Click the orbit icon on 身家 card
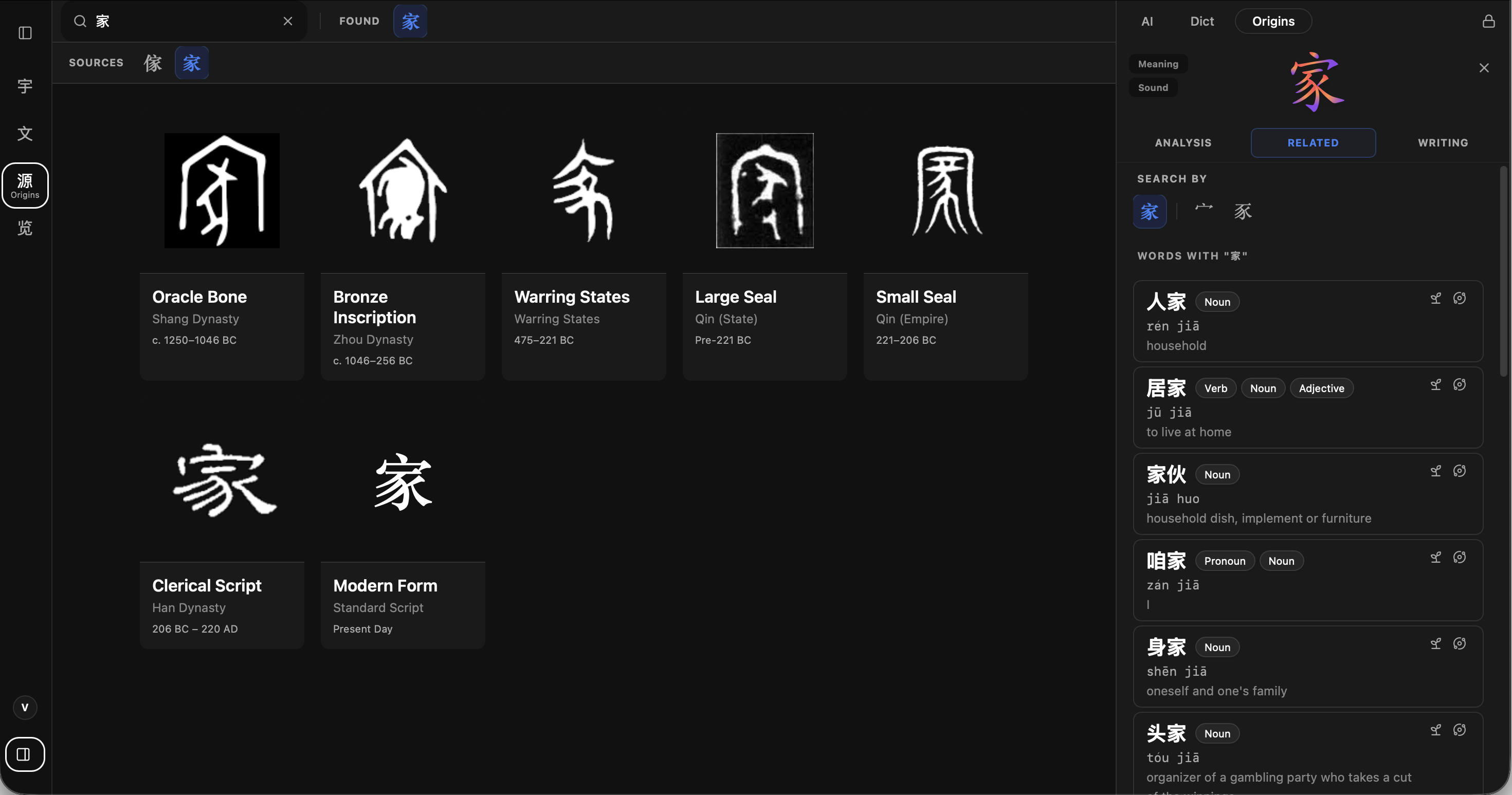 [1460, 643]
